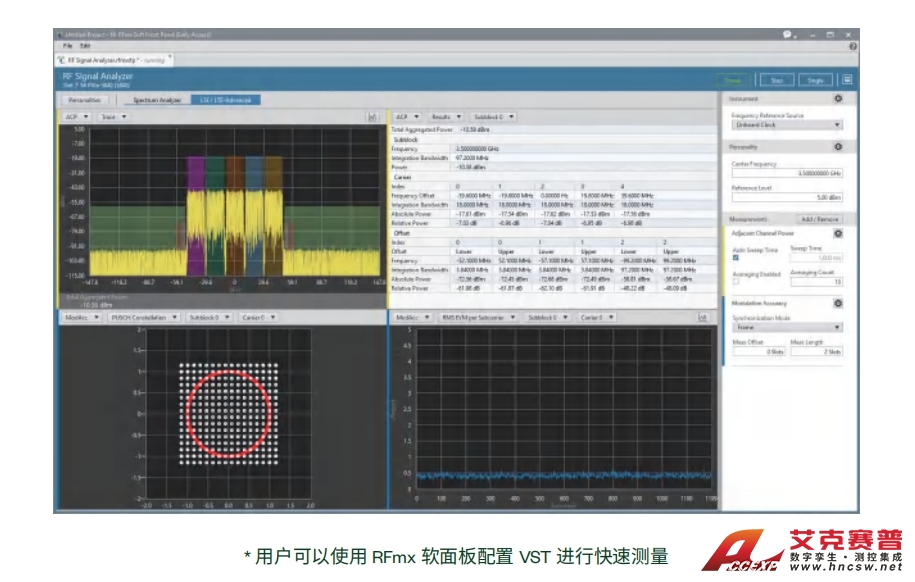Click the Personalities button
Viewport: 915px width, 582px height.
point(84,100)
